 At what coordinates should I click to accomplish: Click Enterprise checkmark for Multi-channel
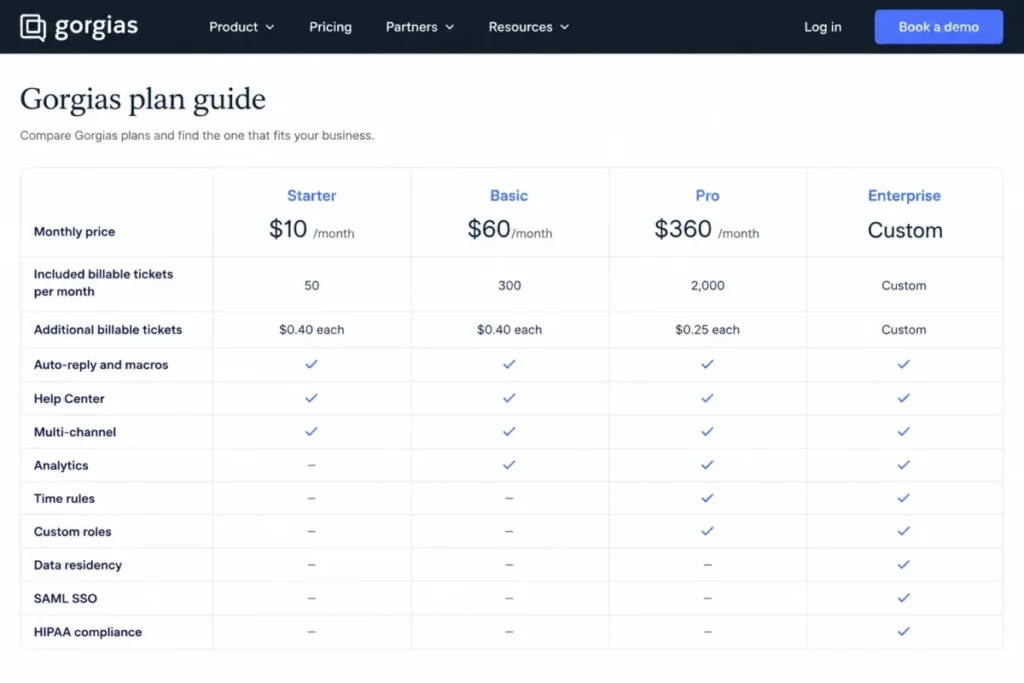(903, 432)
